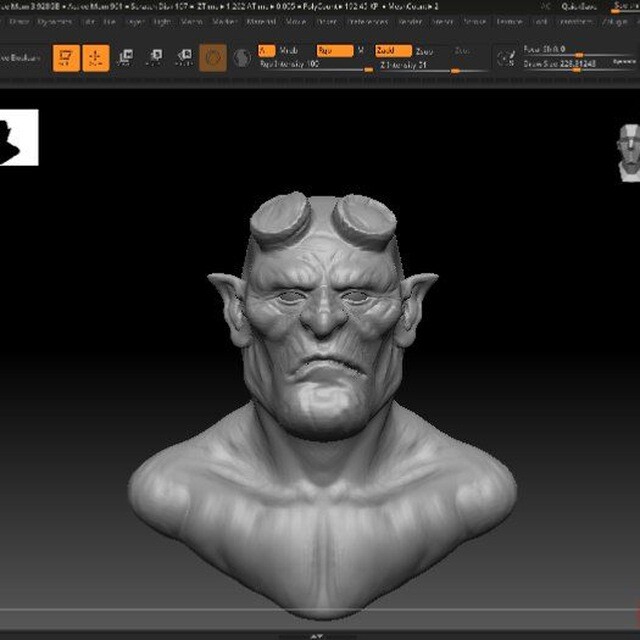Screen dimensions: 640x640
Task: Toggle the A button beside Mrgb
Action: click(266, 51)
